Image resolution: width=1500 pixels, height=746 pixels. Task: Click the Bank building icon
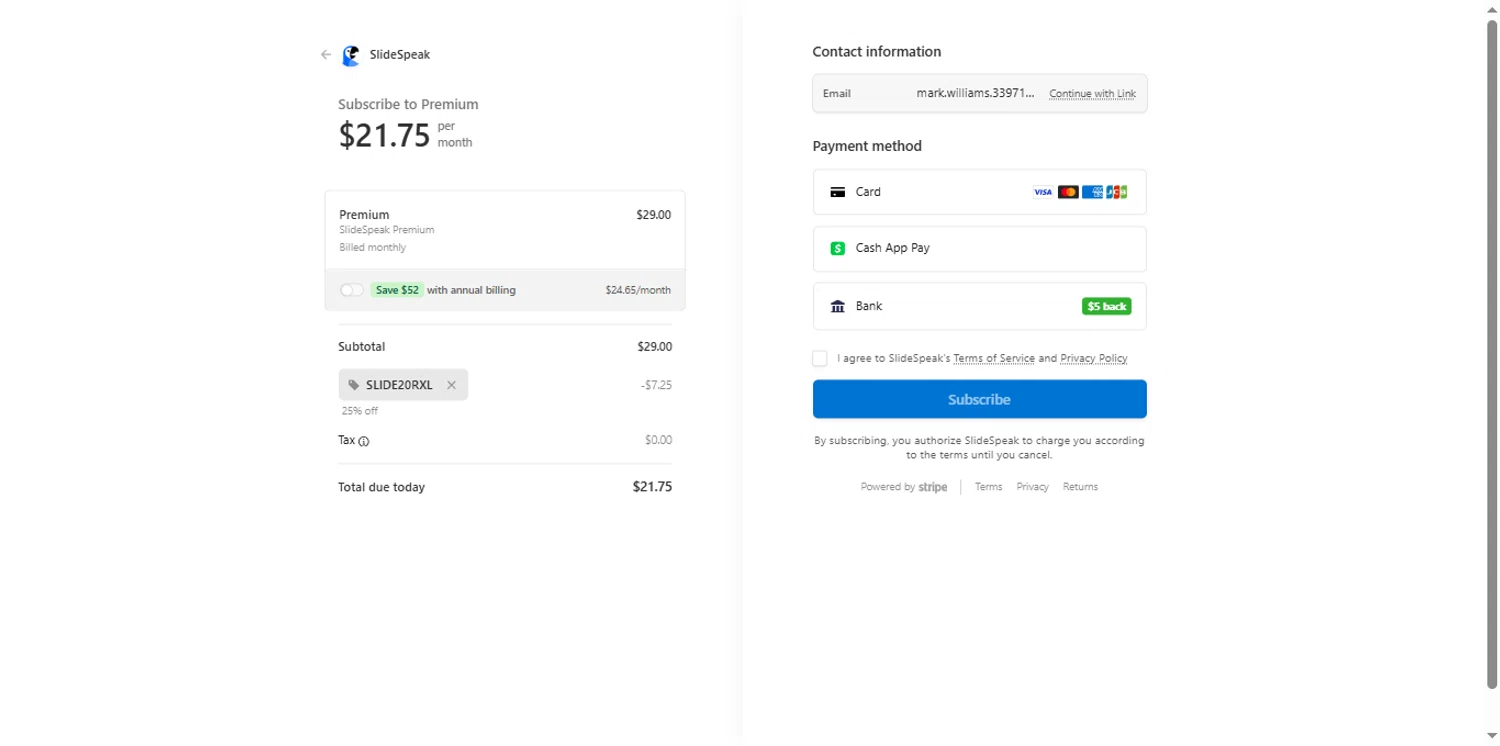(838, 306)
